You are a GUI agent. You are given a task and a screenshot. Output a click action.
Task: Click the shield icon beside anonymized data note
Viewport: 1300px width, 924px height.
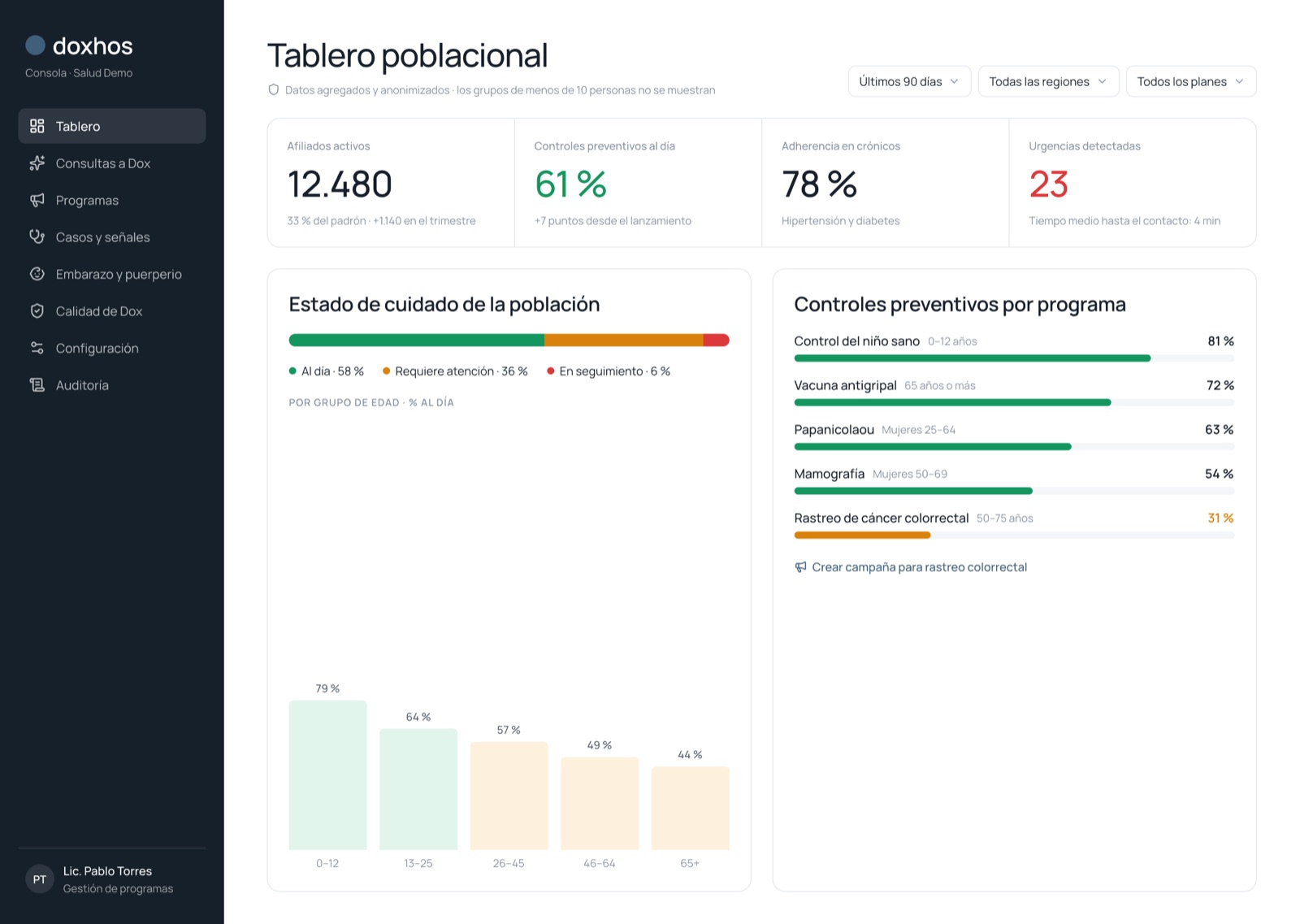coord(274,90)
